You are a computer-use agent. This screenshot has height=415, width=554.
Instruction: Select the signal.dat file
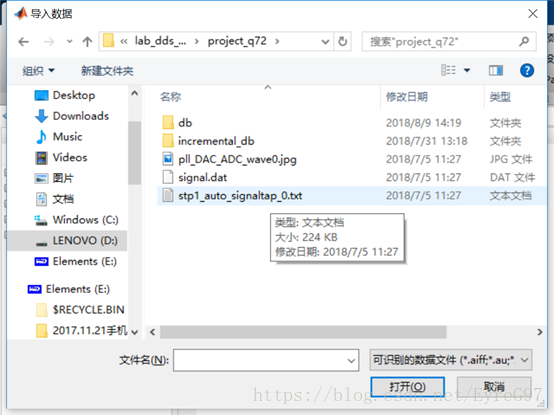[x=202, y=177]
